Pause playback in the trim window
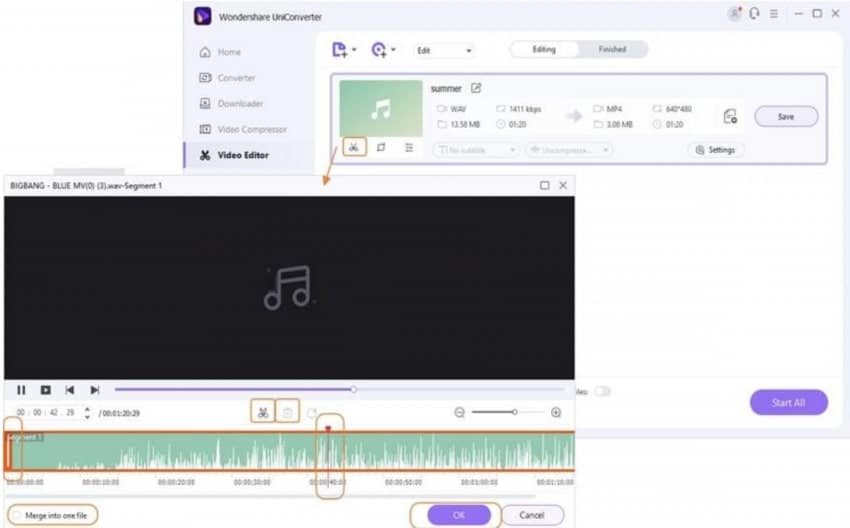 click(21, 390)
